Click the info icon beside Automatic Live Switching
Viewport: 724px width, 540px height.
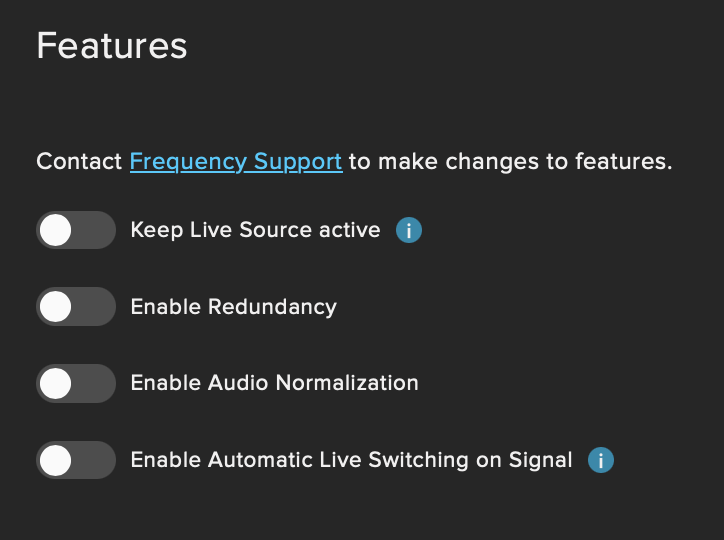tap(601, 461)
